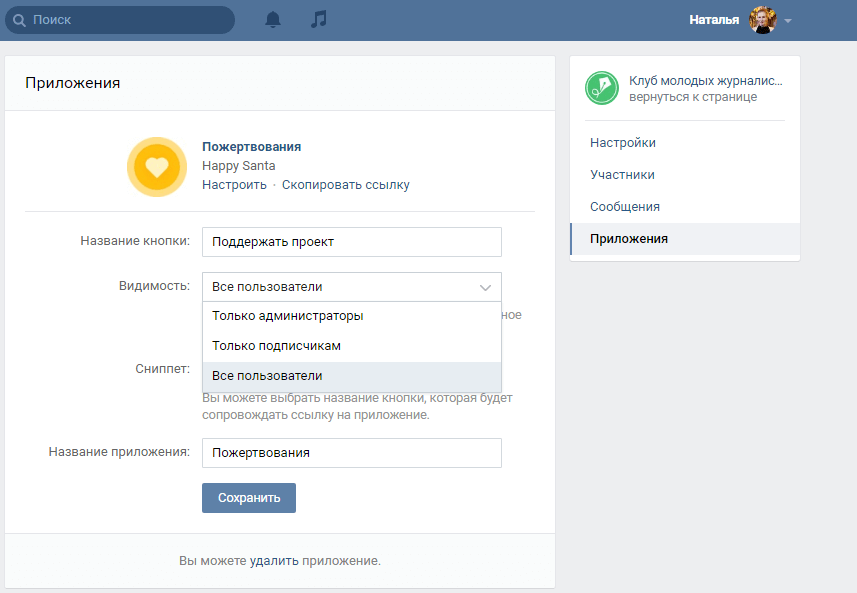
Task: Choose Только подписчикам visibility option
Action: tap(277, 346)
